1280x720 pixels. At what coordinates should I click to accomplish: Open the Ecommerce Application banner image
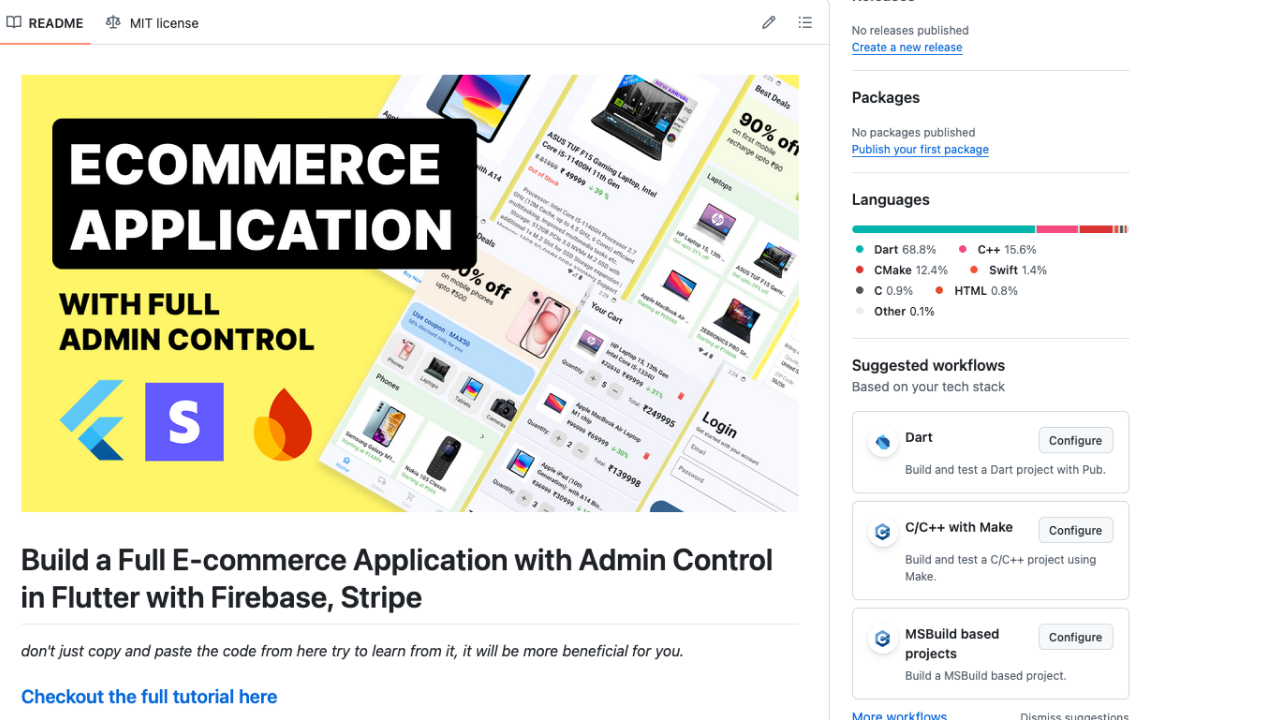click(x=410, y=293)
